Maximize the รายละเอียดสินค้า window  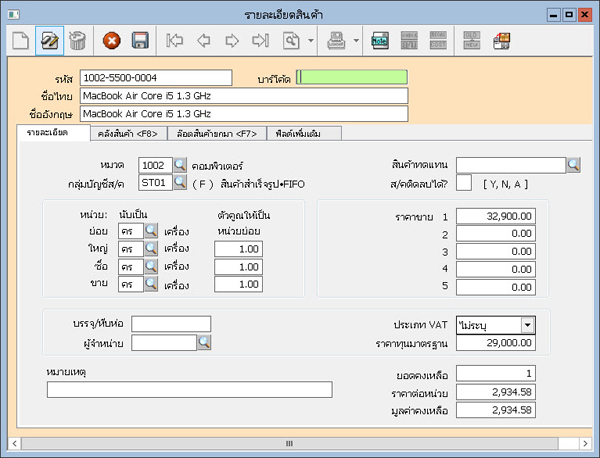pos(569,15)
